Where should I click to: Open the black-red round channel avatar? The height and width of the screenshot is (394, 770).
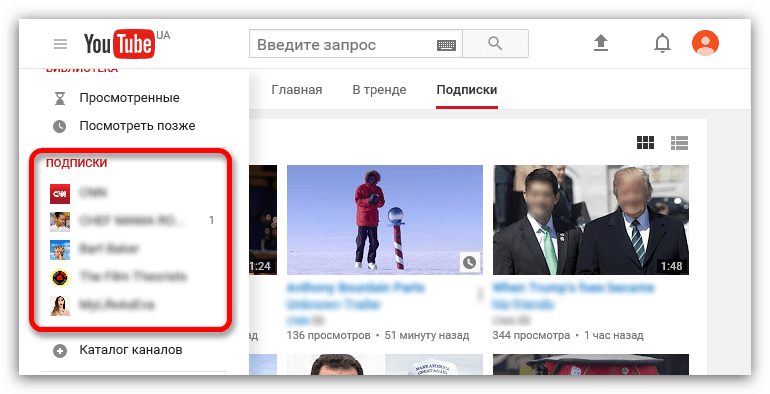pyautogui.click(x=60, y=278)
